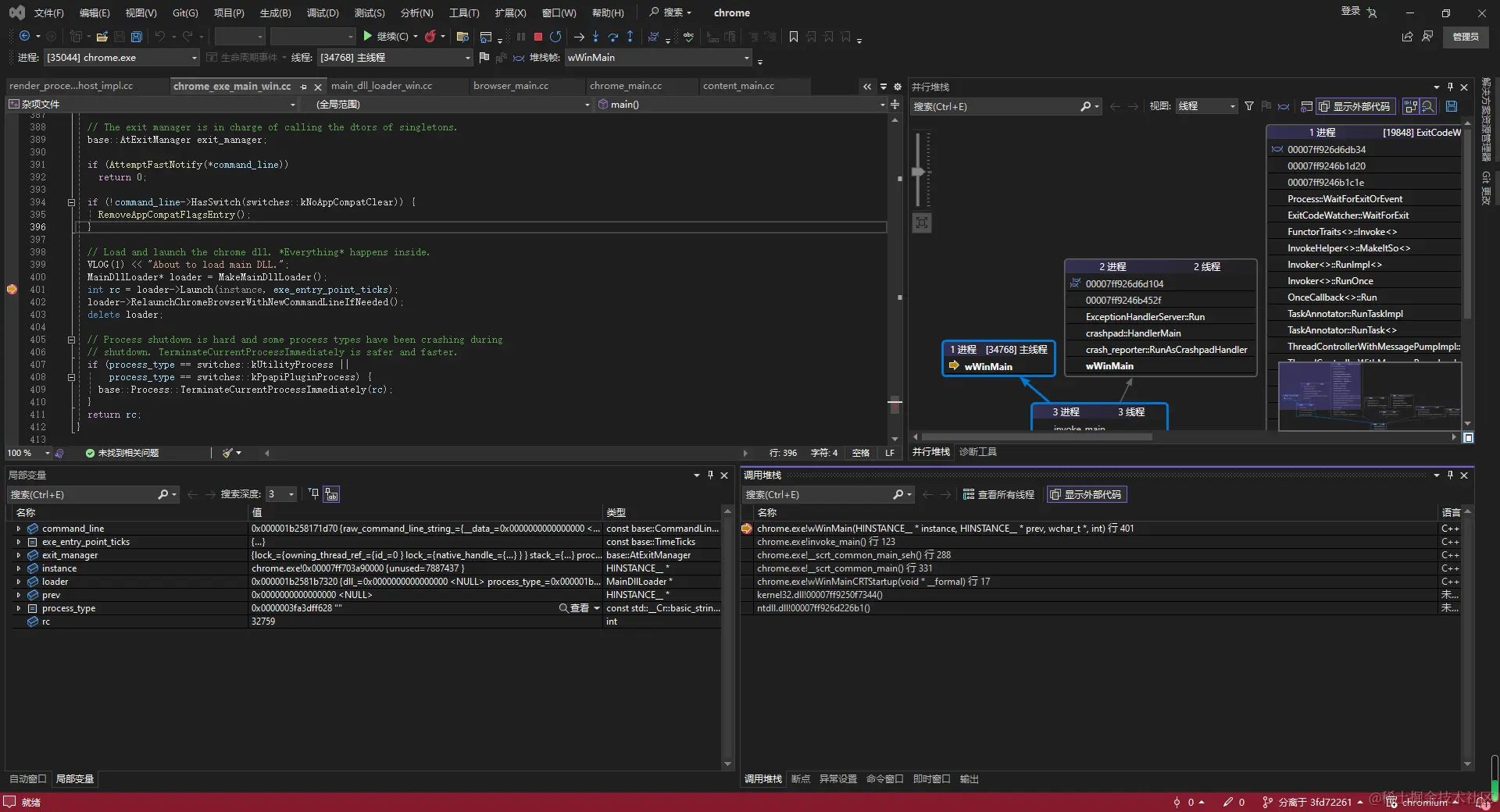Click the Visual Studio logo icon
The image size is (1500, 812).
[16, 12]
